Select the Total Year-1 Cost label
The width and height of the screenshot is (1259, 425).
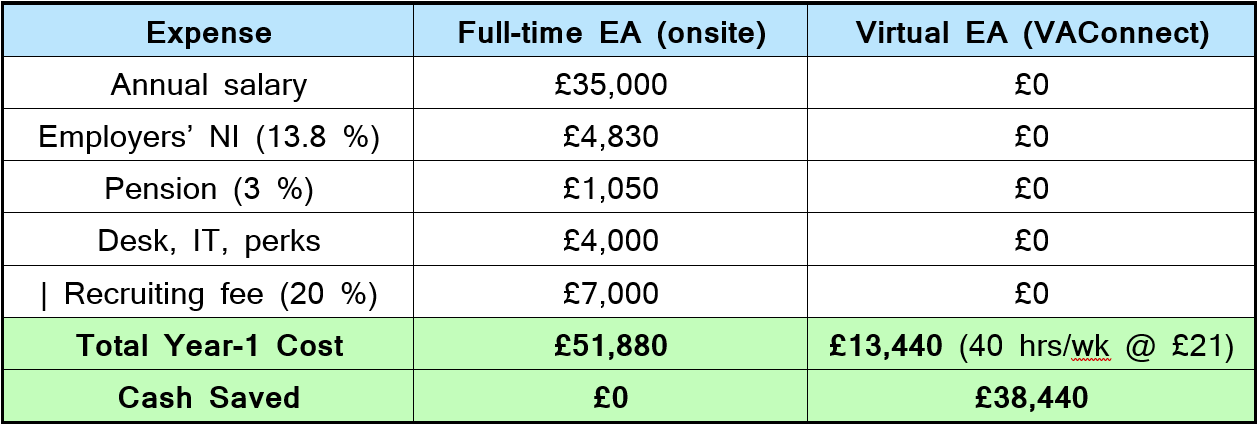click(x=208, y=345)
